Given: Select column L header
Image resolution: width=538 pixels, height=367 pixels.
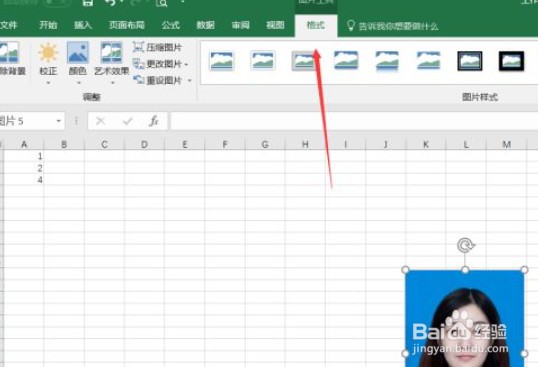Looking at the screenshot, I should [466, 144].
